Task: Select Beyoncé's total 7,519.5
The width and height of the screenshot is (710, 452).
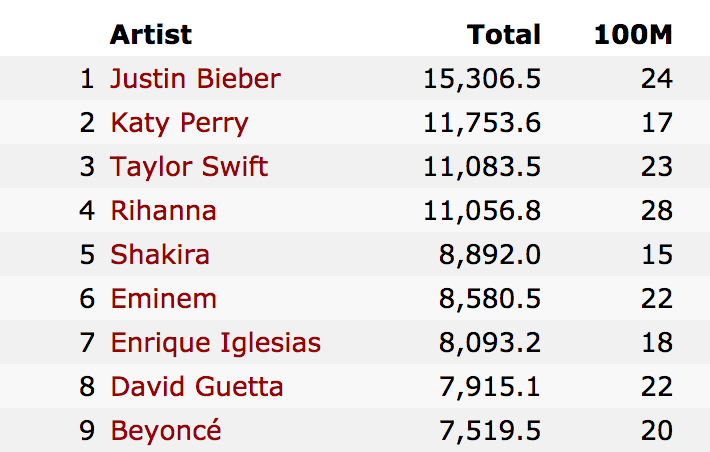Action: tap(491, 431)
